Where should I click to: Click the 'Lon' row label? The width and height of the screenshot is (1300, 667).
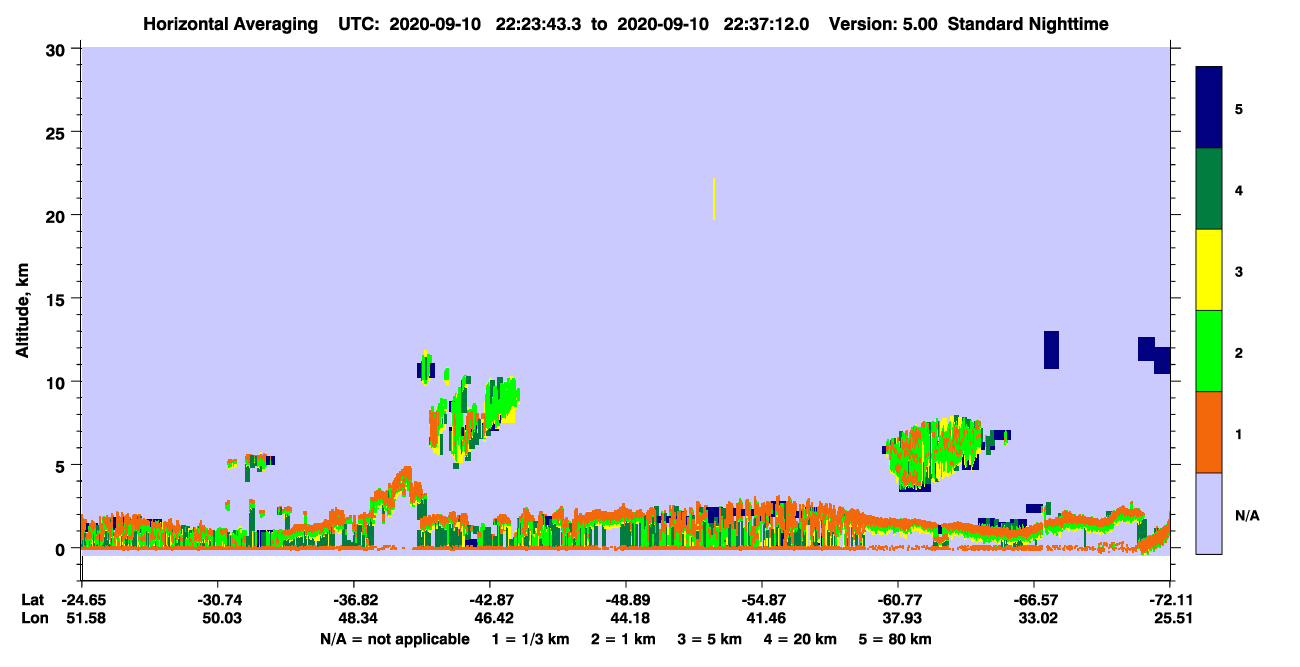tap(33, 619)
